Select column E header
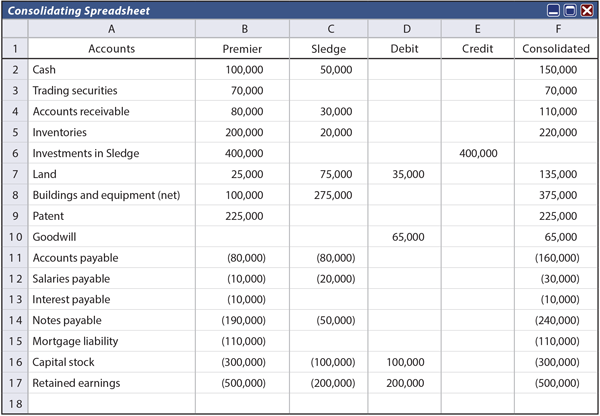This screenshot has height=416, width=600. (x=478, y=29)
